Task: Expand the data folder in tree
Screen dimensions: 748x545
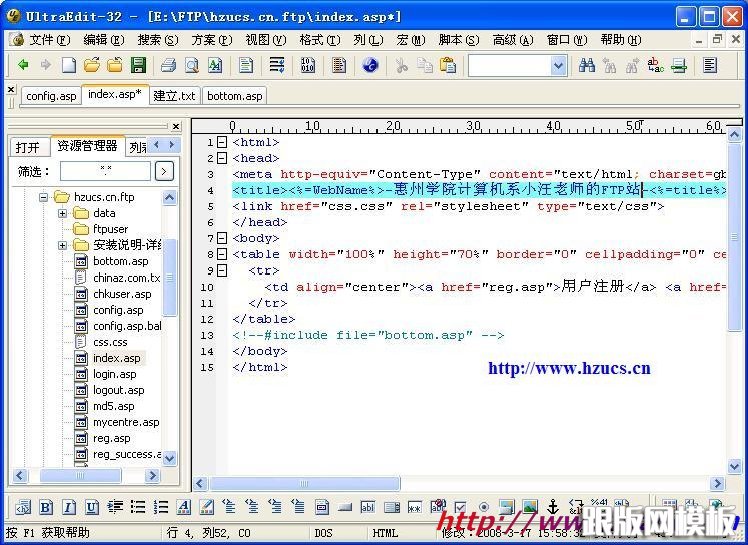Action: [x=62, y=213]
